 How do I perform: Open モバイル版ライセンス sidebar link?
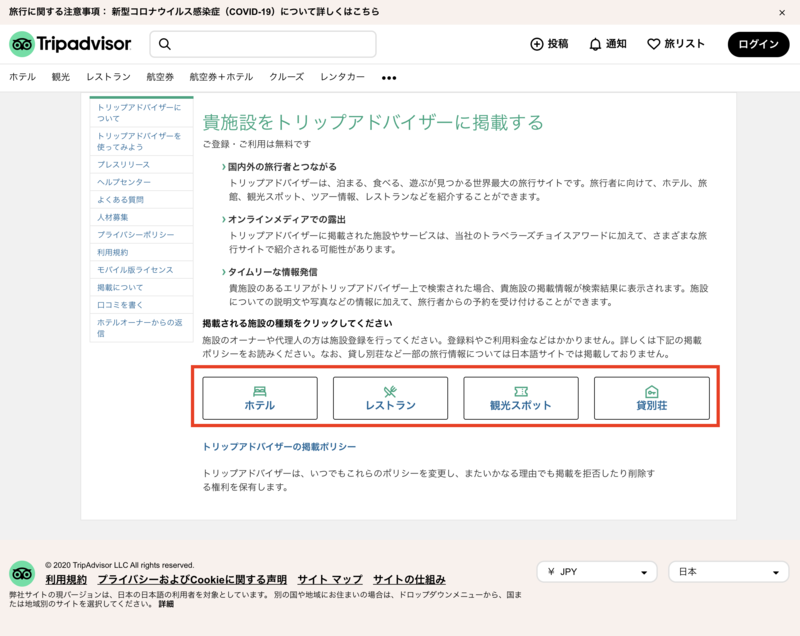click(135, 270)
